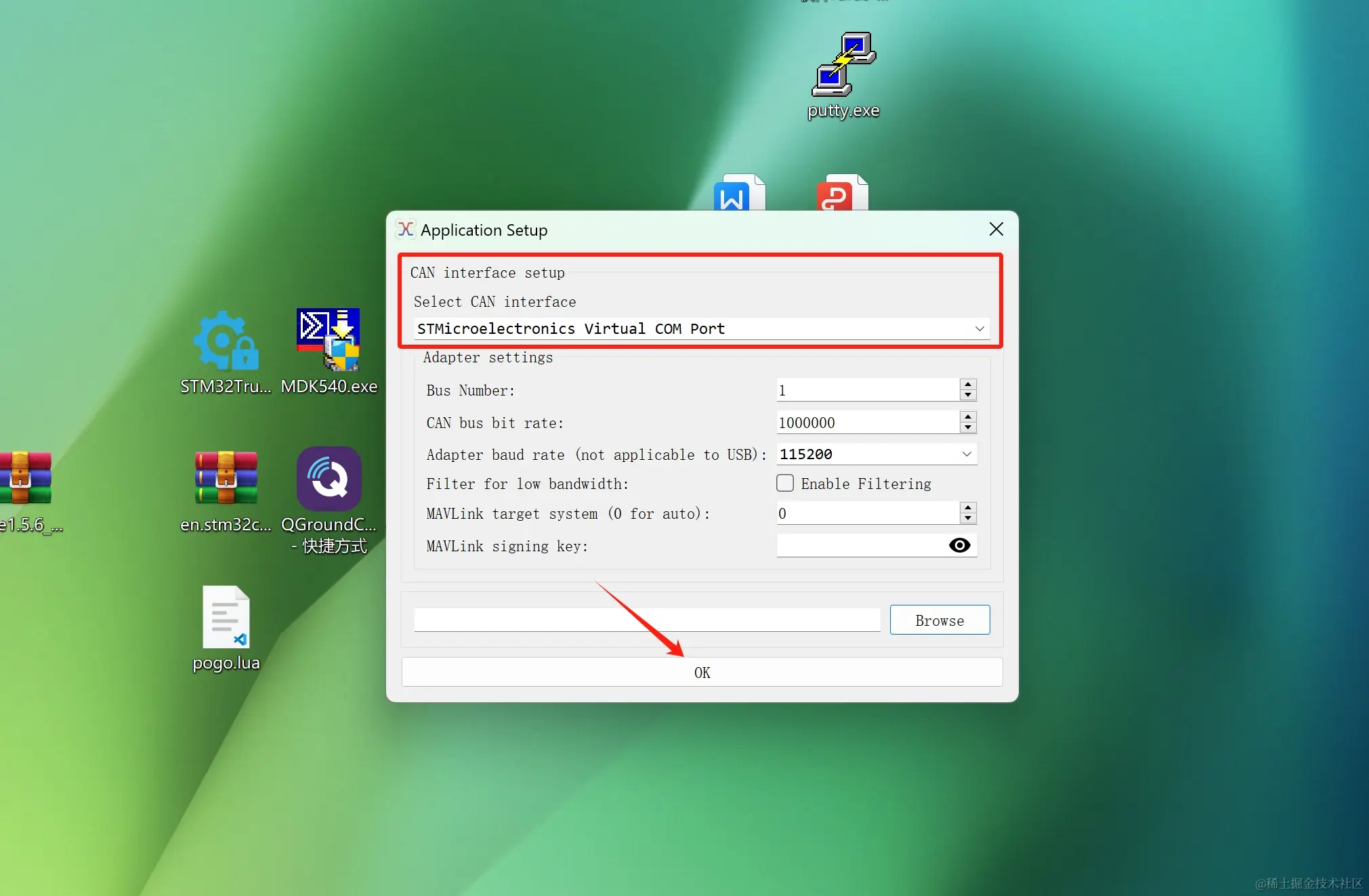Viewport: 1369px width, 896px height.
Task: Click the Word document icon on the desktop
Action: [x=739, y=194]
